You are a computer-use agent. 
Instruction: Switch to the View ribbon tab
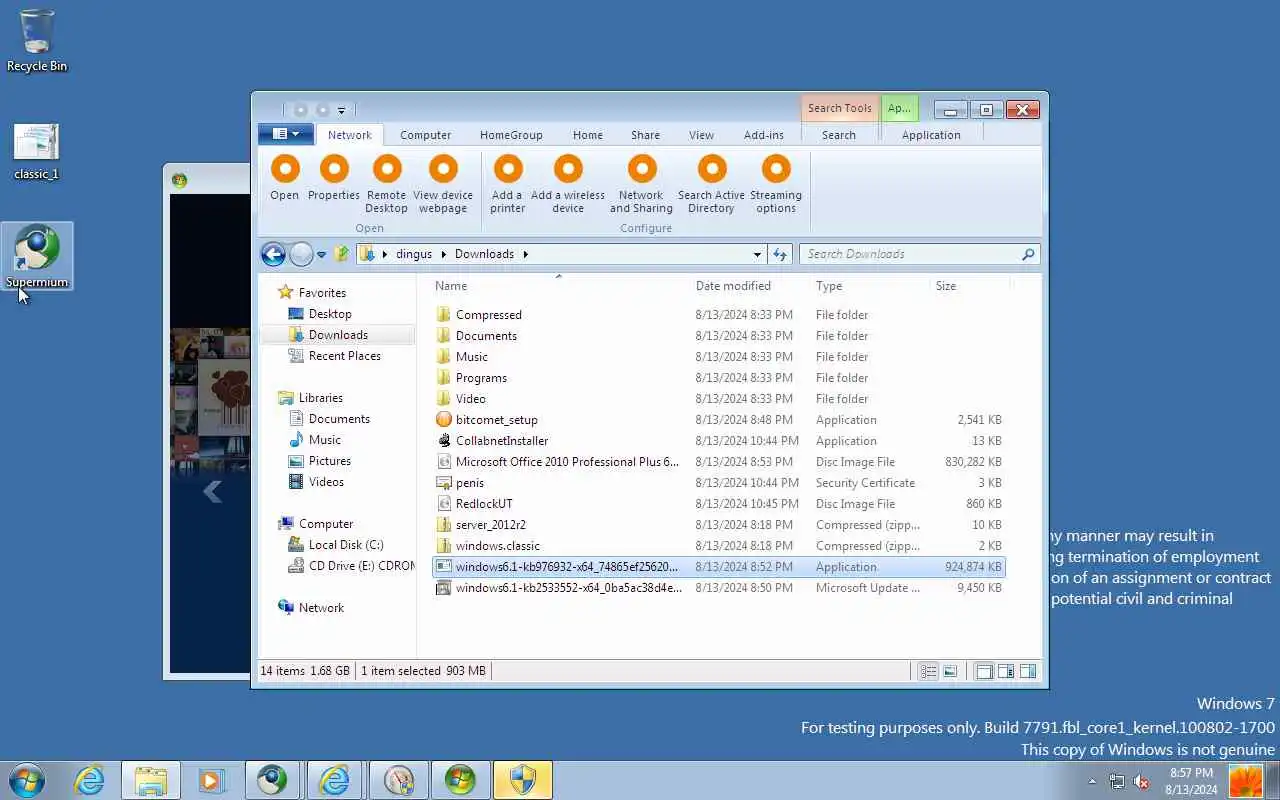[x=701, y=135]
